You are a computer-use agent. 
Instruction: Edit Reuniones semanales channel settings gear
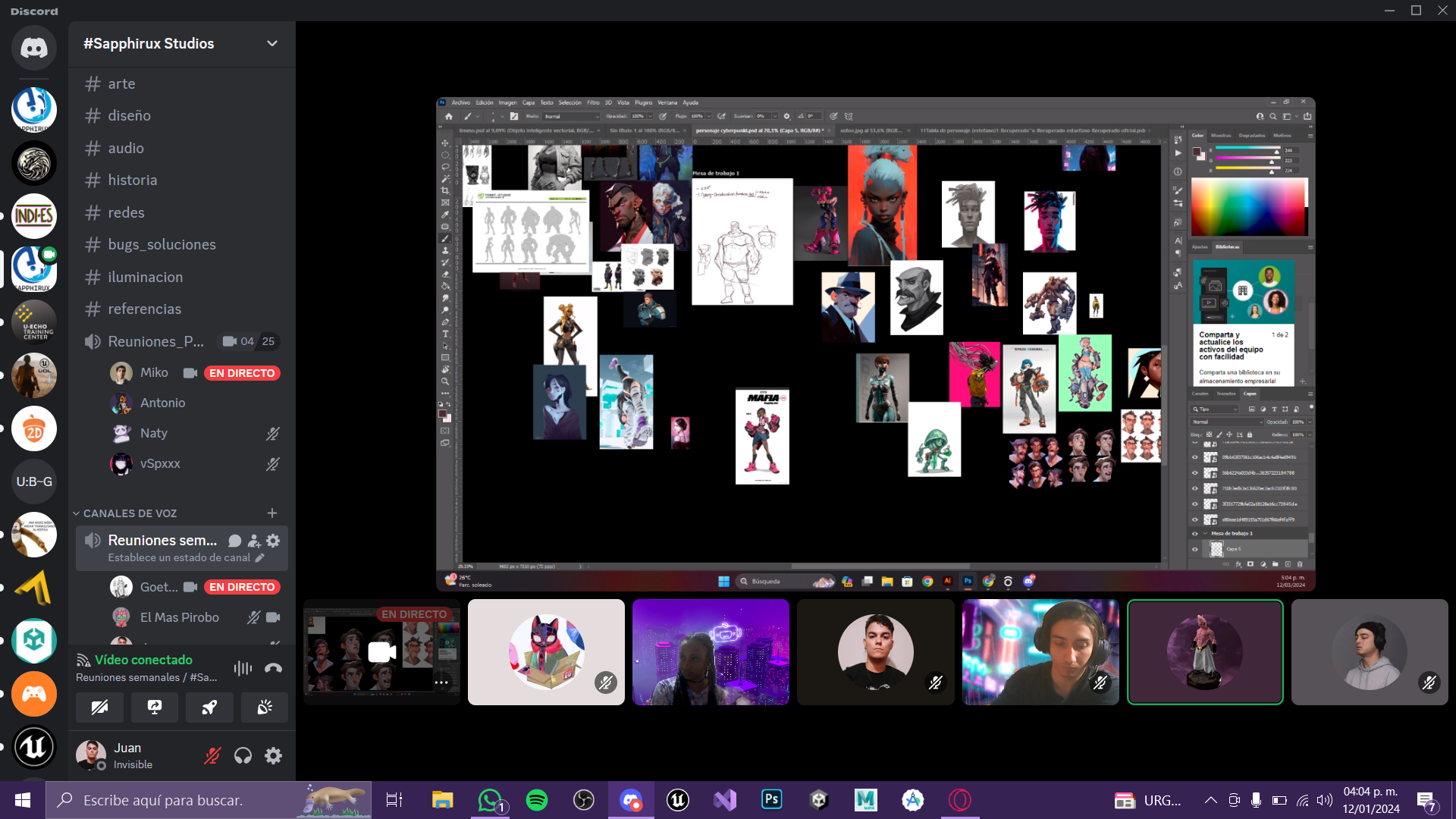274,541
